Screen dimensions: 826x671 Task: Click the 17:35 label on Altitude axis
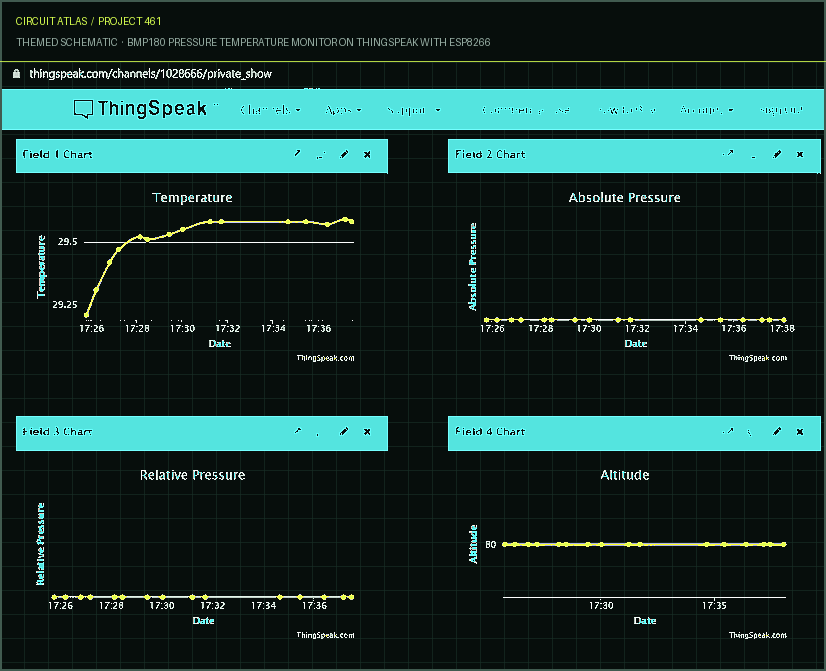pos(714,605)
